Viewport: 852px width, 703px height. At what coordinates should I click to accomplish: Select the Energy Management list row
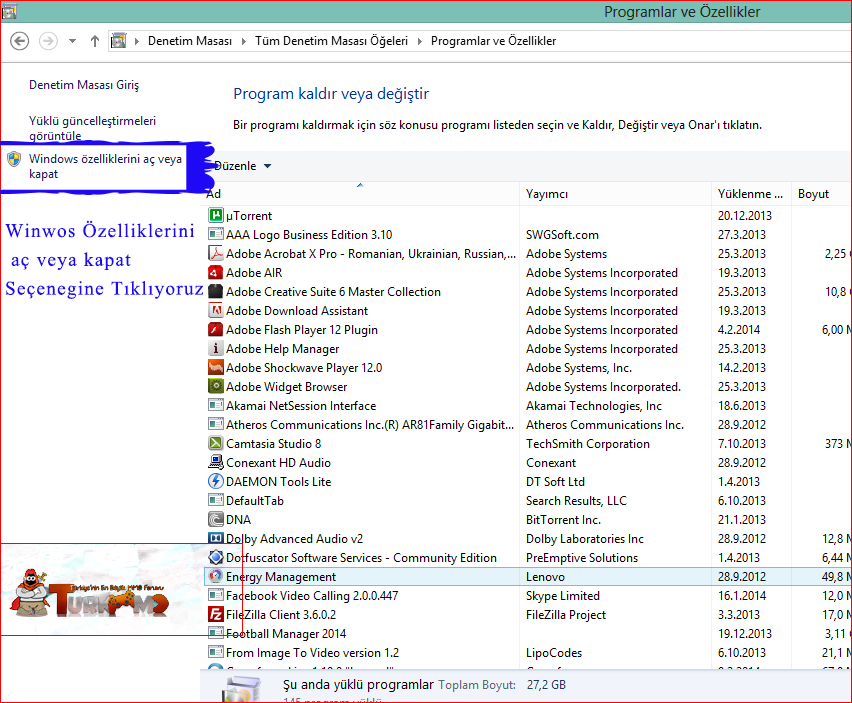pyautogui.click(x=527, y=576)
